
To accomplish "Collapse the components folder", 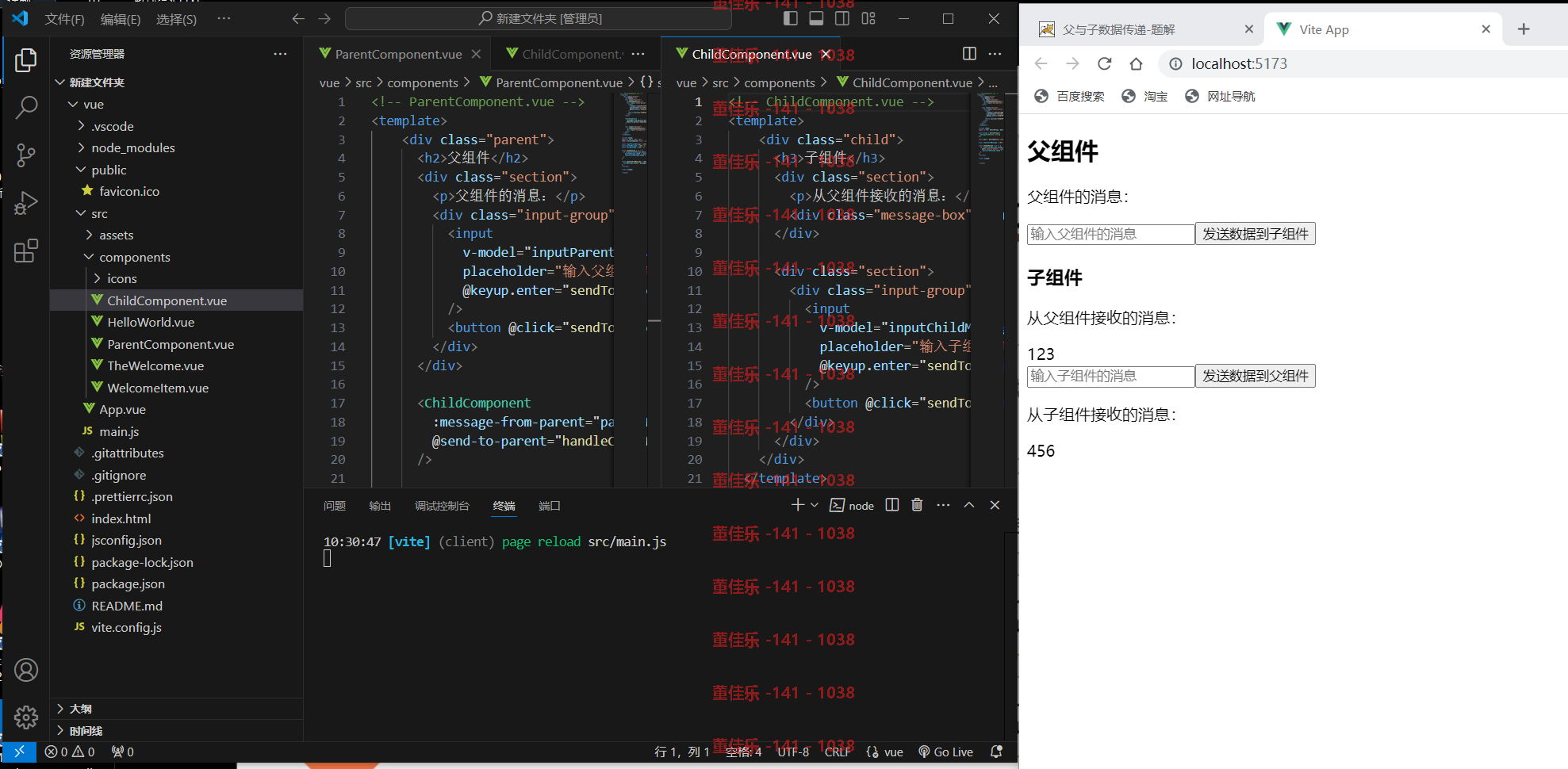I will click(x=134, y=257).
